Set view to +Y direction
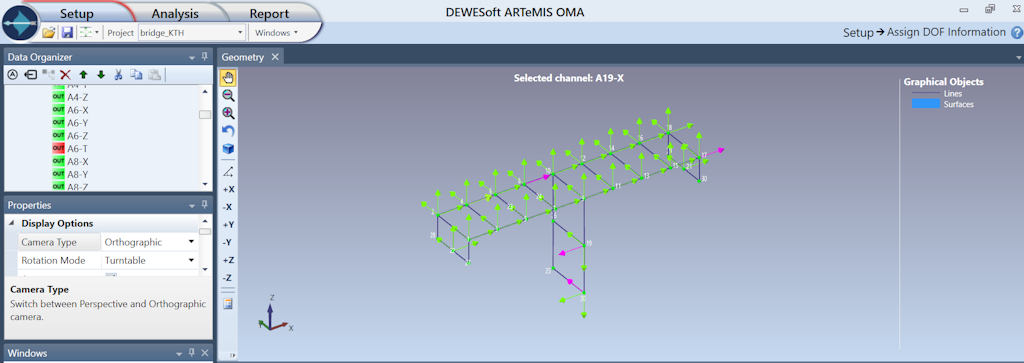Image resolution: width=1024 pixels, height=363 pixels. [x=229, y=225]
